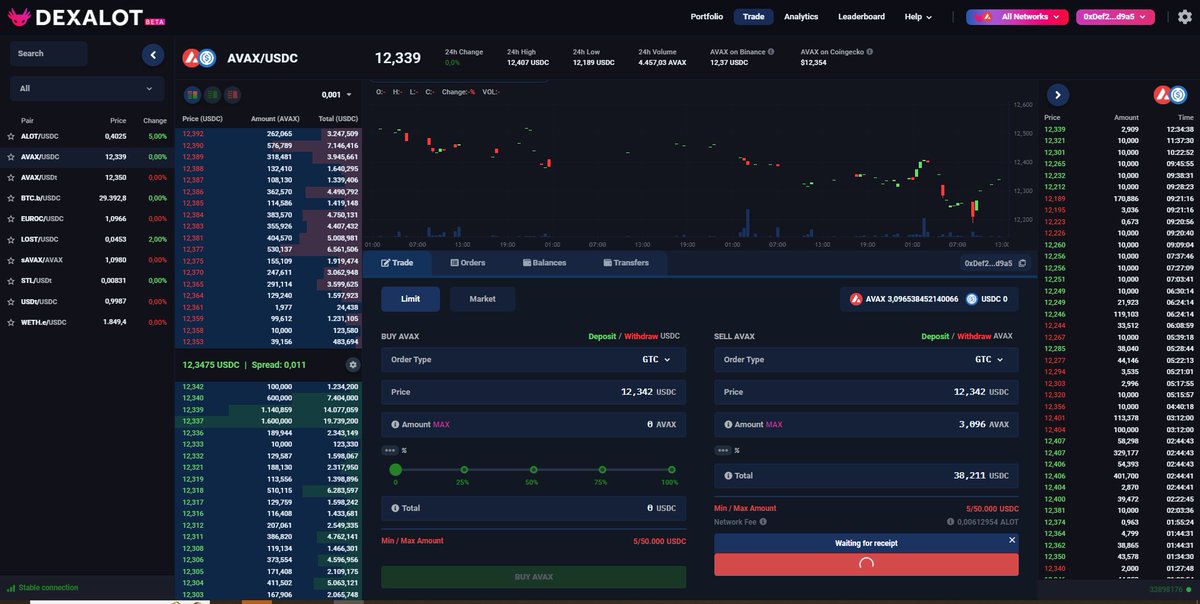This screenshot has height=604, width=1200.
Task: Click the AVAX/USDC pair logo
Action: click(199, 58)
